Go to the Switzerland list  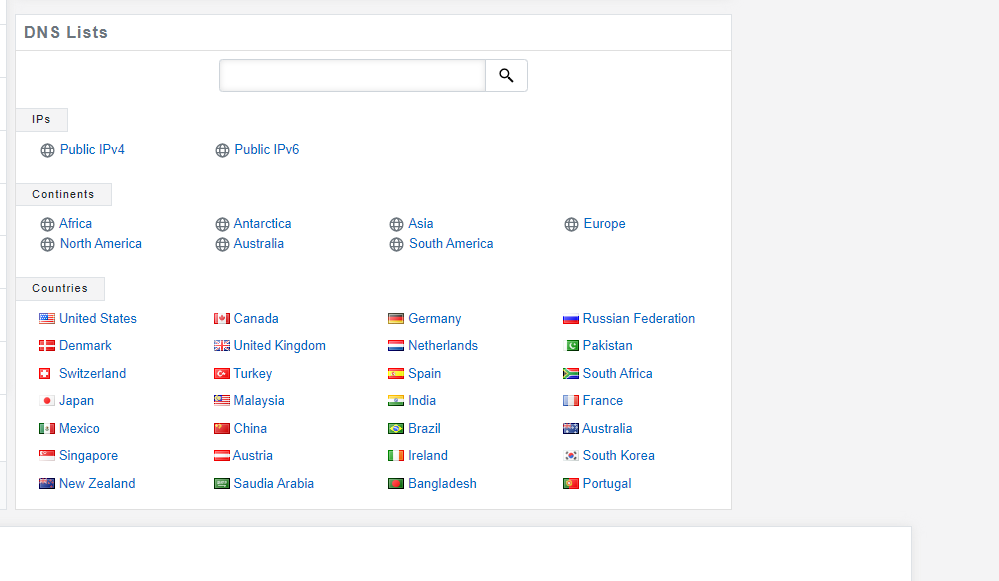pyautogui.click(x=92, y=374)
